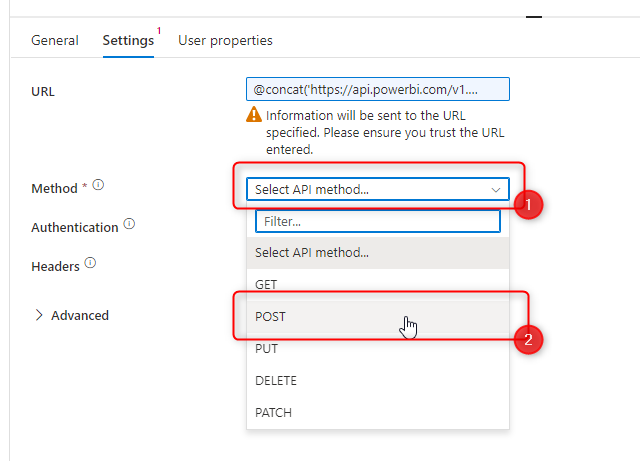Select the DELETE method option
This screenshot has height=461, width=640.
point(378,381)
